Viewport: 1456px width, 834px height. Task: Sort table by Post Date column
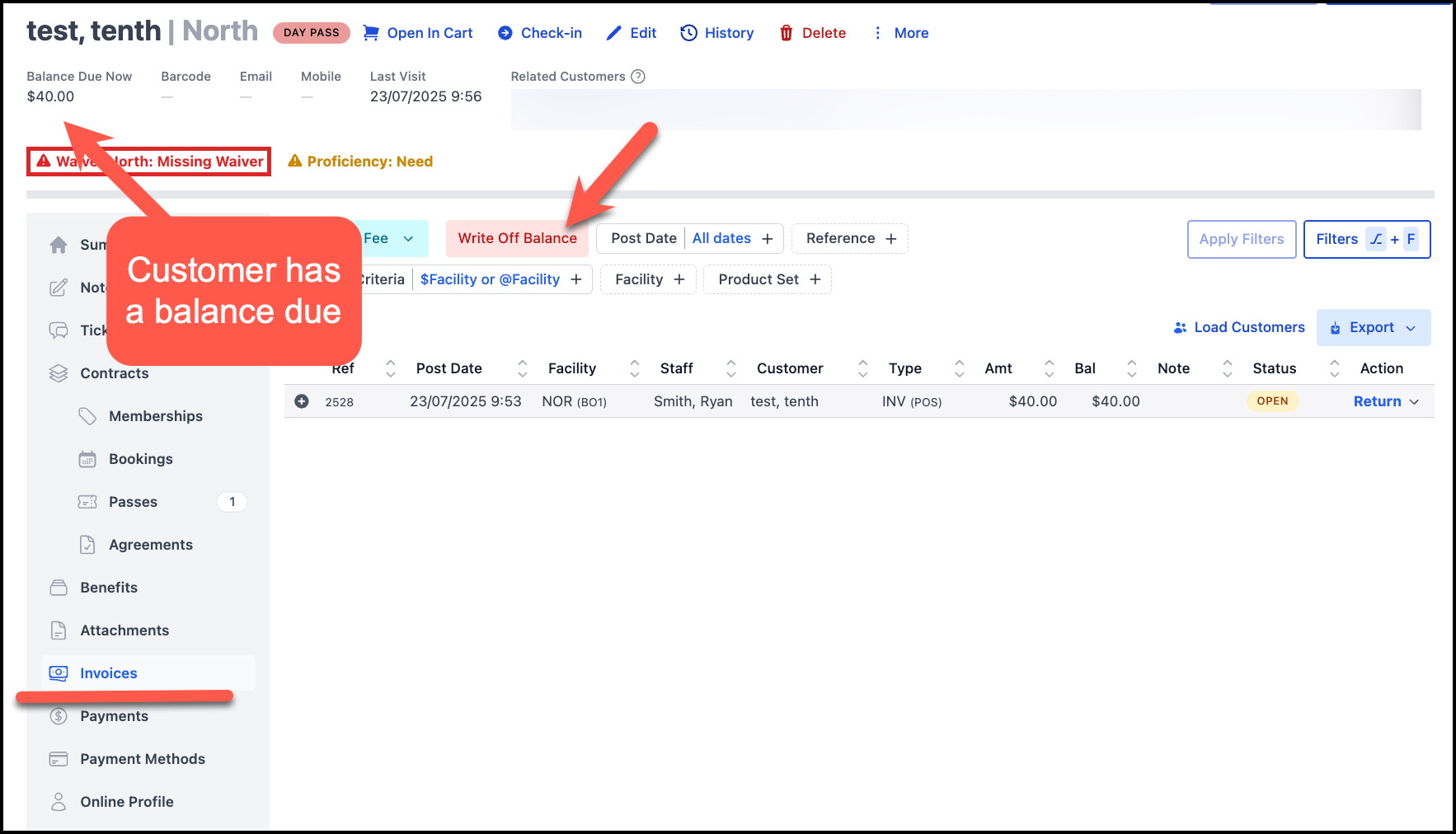coord(522,368)
